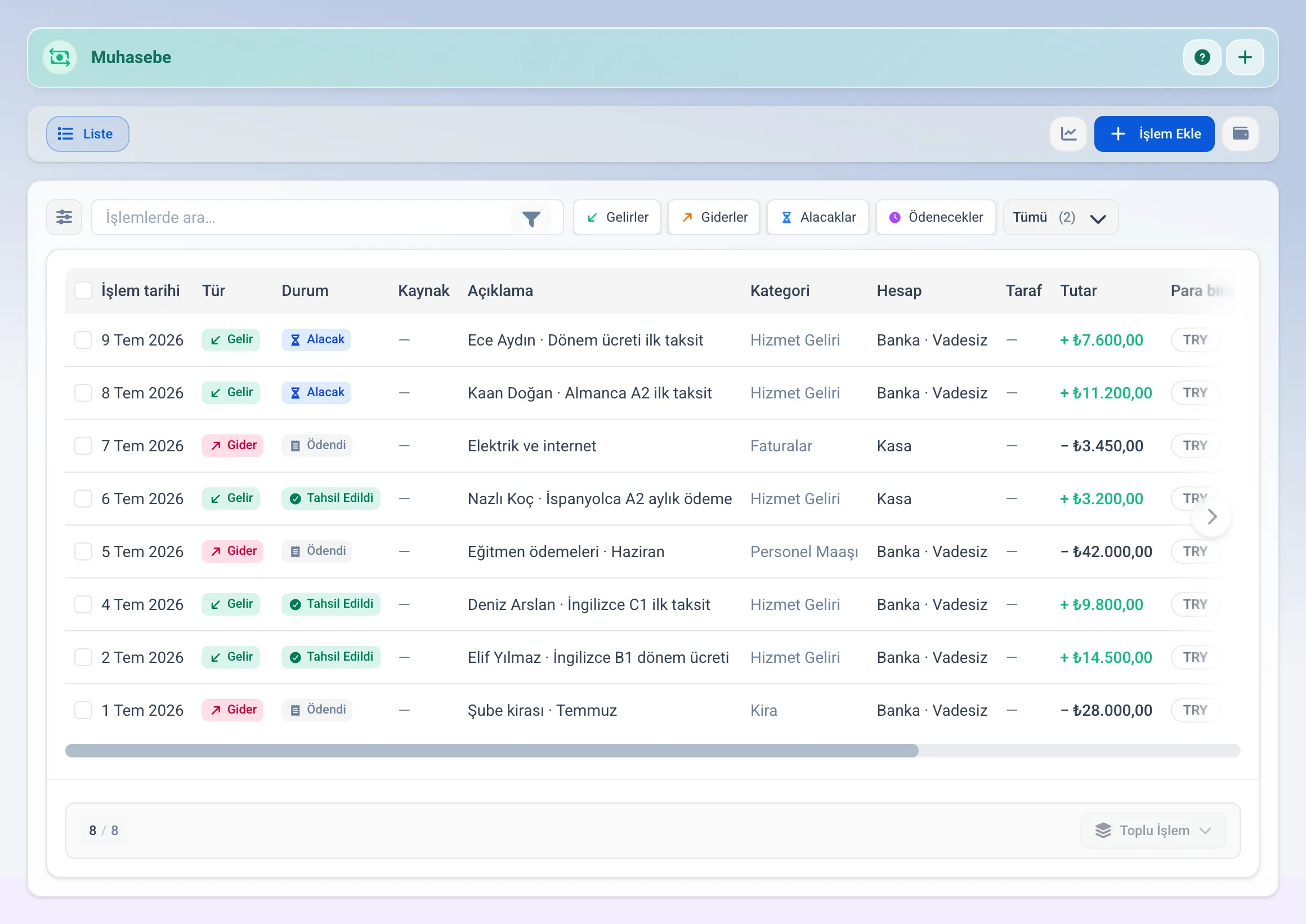1306x924 pixels.
Task: Check the 6 Tem 2026 transaction box
Action: pos(84,499)
